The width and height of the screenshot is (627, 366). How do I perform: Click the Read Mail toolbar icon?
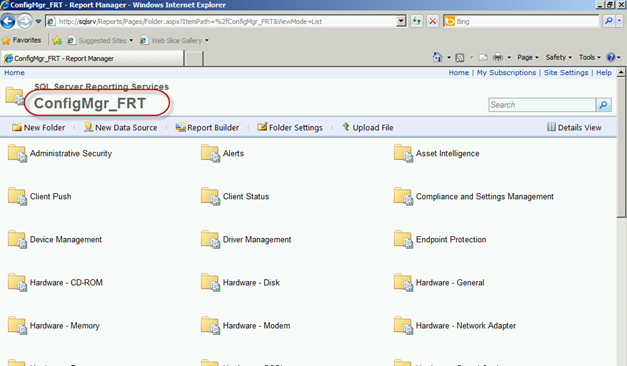pyautogui.click(x=483, y=58)
